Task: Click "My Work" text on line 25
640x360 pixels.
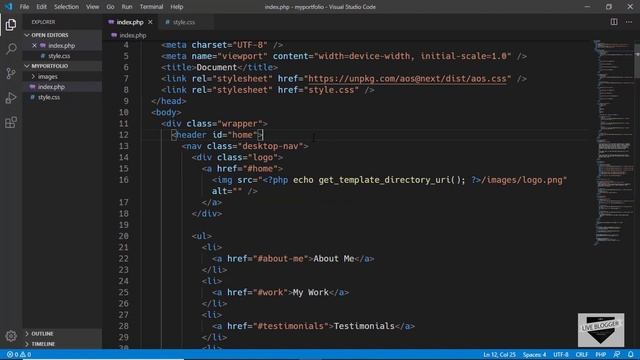Action: click(x=311, y=292)
